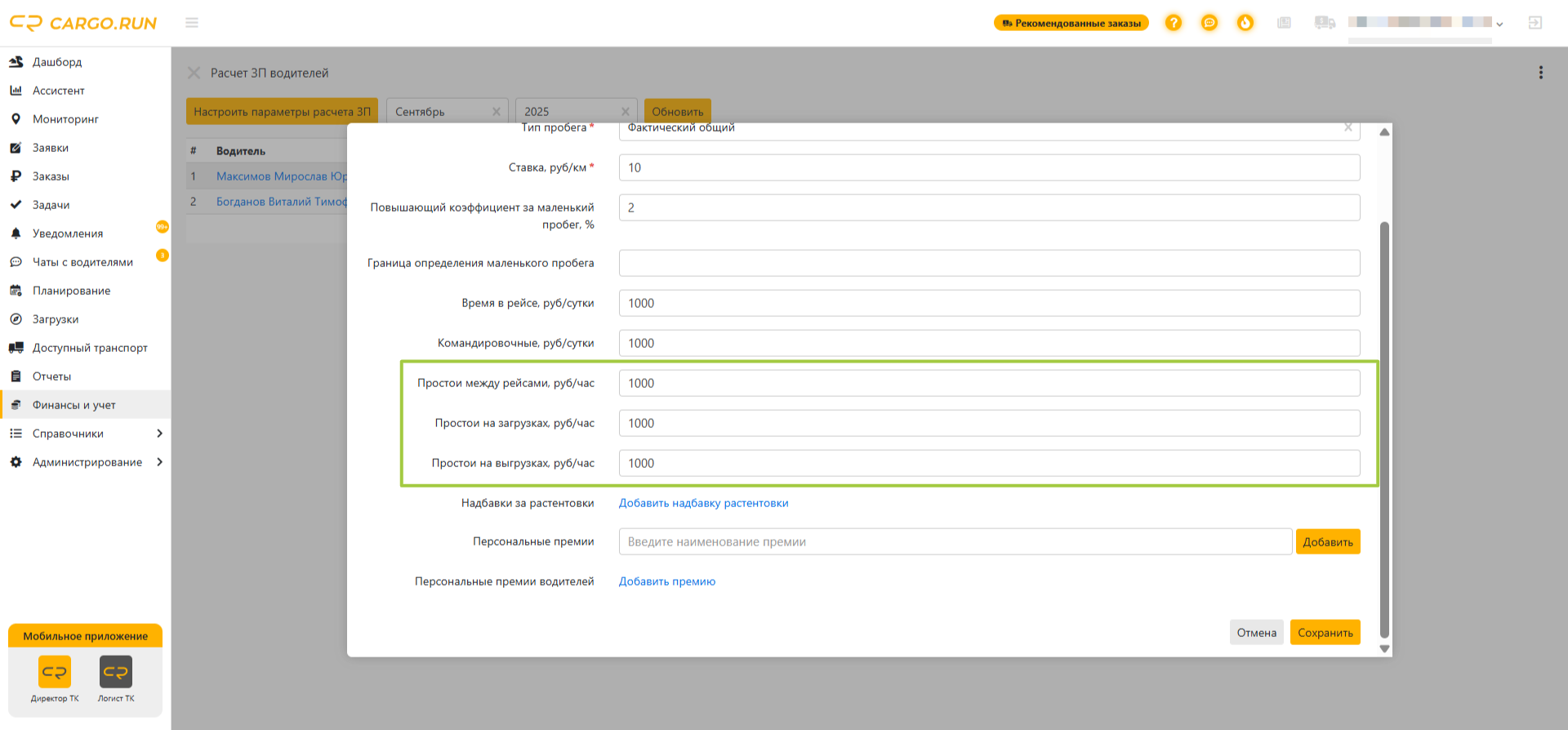The height and width of the screenshot is (730, 1568).
Task: Open the truck icon in top bar
Action: pyautogui.click(x=1325, y=23)
